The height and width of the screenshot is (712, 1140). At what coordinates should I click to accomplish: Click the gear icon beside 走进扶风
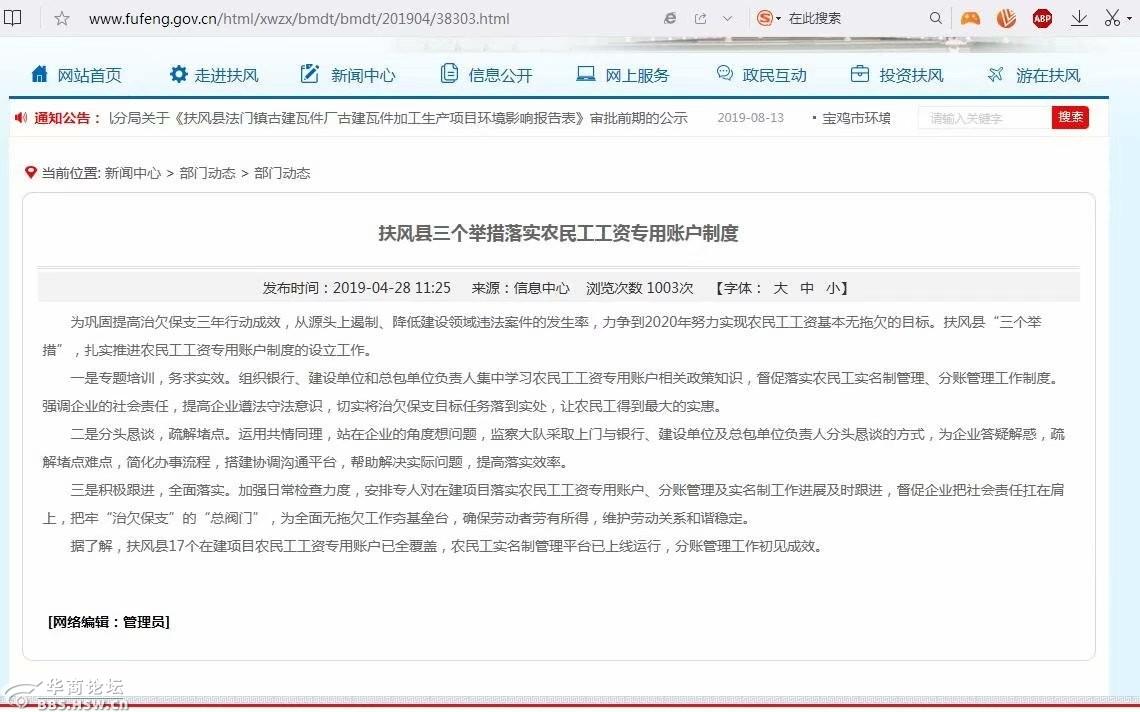pyautogui.click(x=178, y=73)
